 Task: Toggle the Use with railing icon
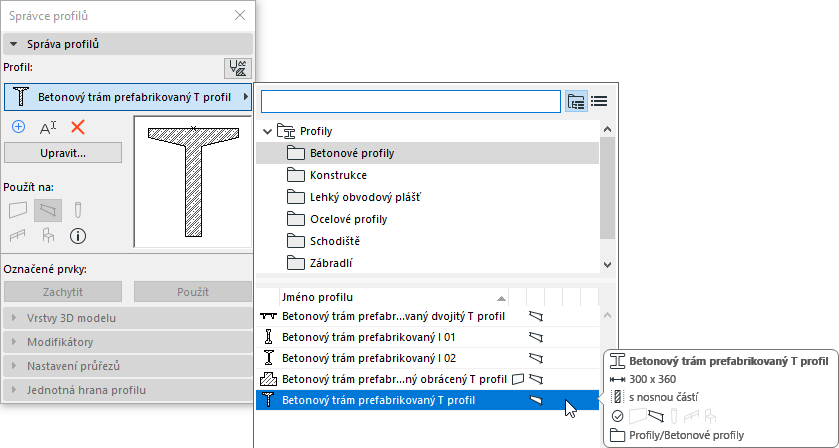[18, 236]
